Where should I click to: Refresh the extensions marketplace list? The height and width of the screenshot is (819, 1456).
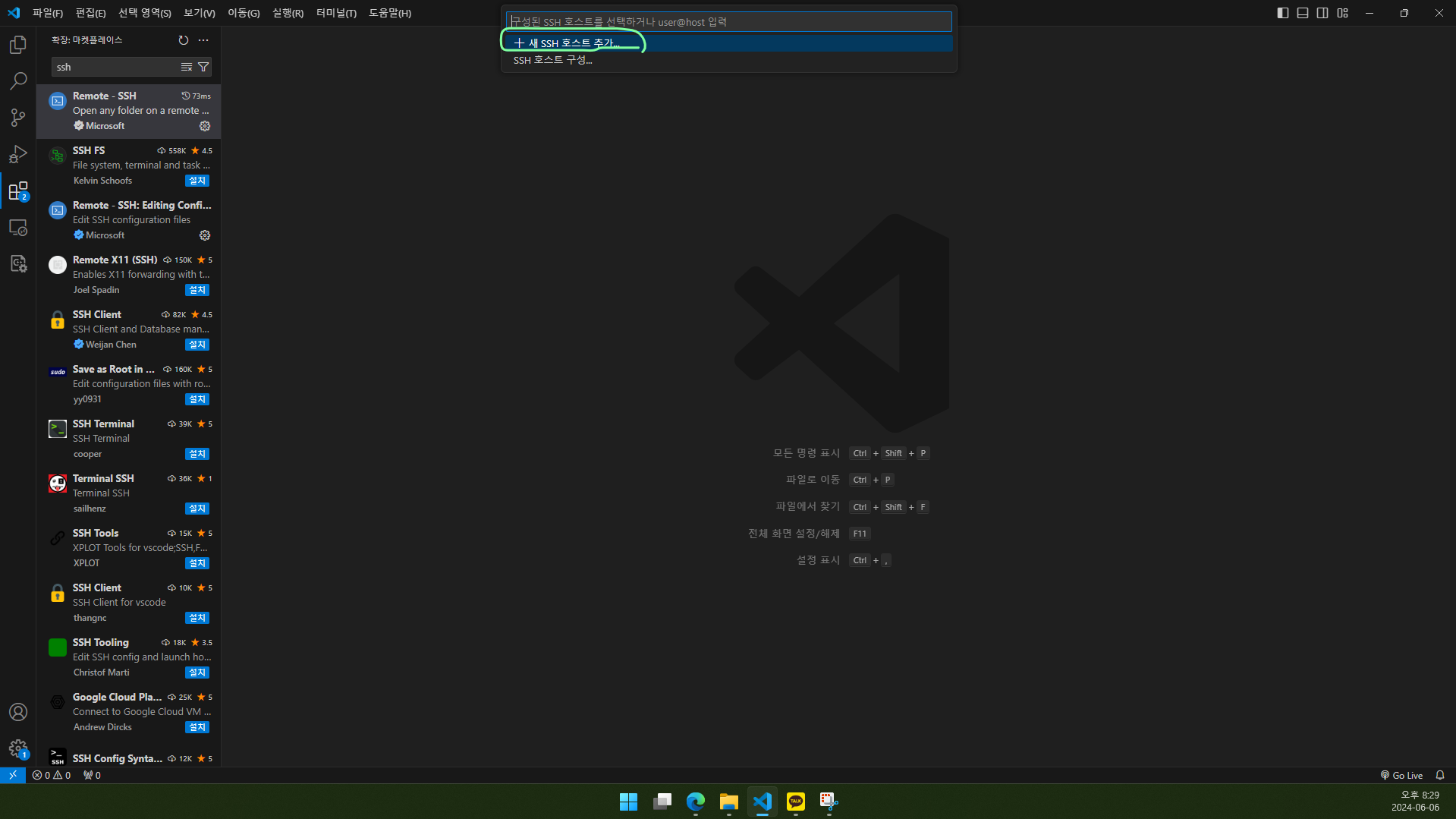click(x=184, y=40)
